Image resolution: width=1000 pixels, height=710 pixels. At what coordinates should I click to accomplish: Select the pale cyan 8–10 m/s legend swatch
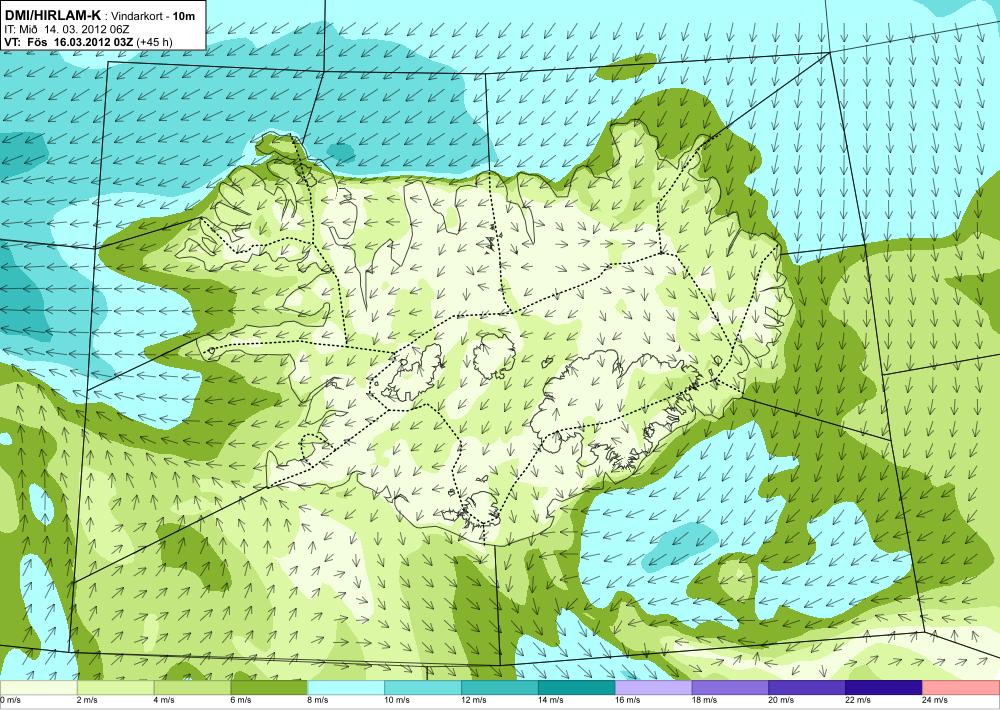click(346, 687)
